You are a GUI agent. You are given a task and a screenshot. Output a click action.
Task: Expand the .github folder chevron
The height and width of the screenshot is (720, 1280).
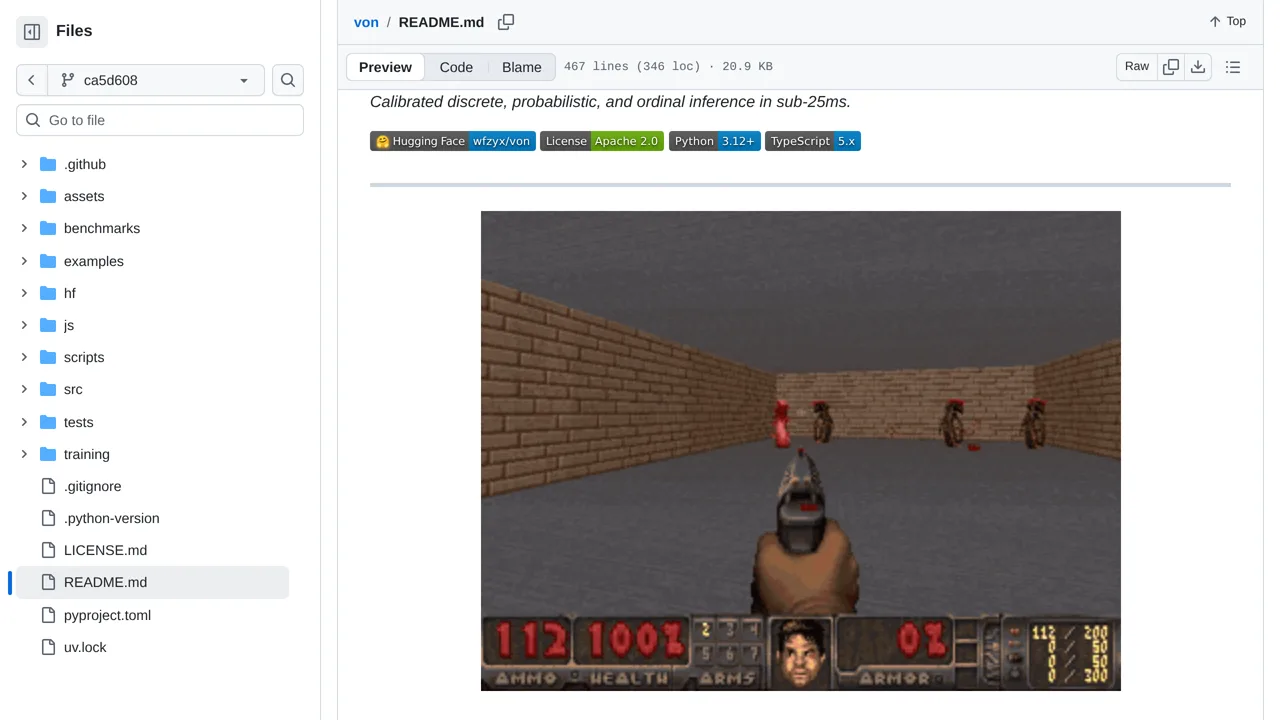pos(24,164)
